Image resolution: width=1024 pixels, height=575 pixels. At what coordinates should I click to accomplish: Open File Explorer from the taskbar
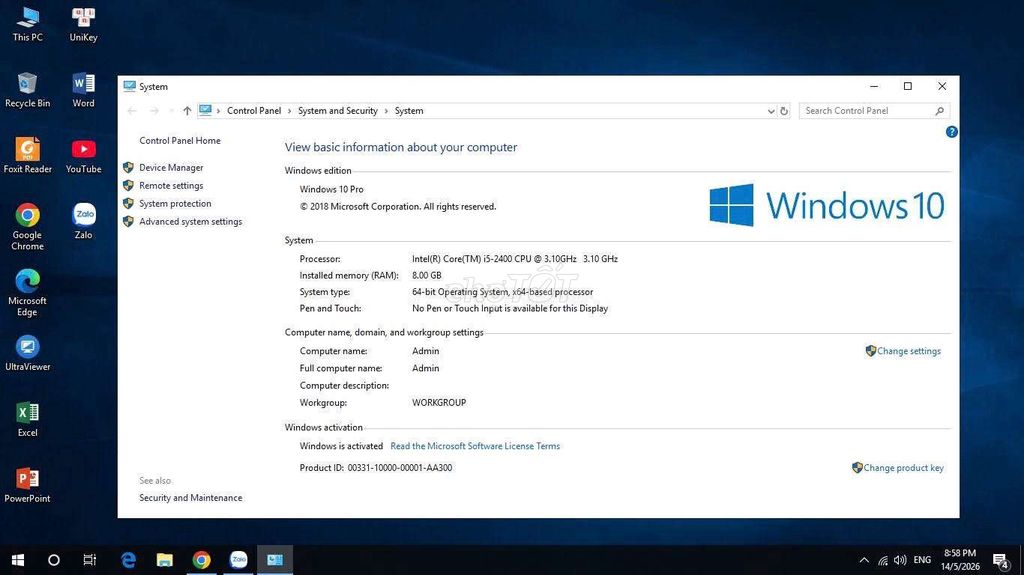click(x=165, y=560)
